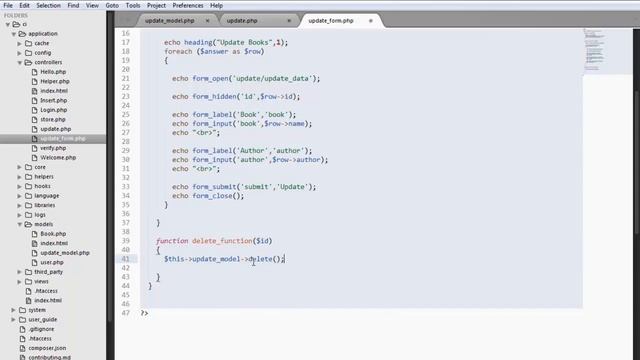Expand the libraries folder
Image resolution: width=640 pixels, height=360 pixels.
pyautogui.click(x=20, y=205)
